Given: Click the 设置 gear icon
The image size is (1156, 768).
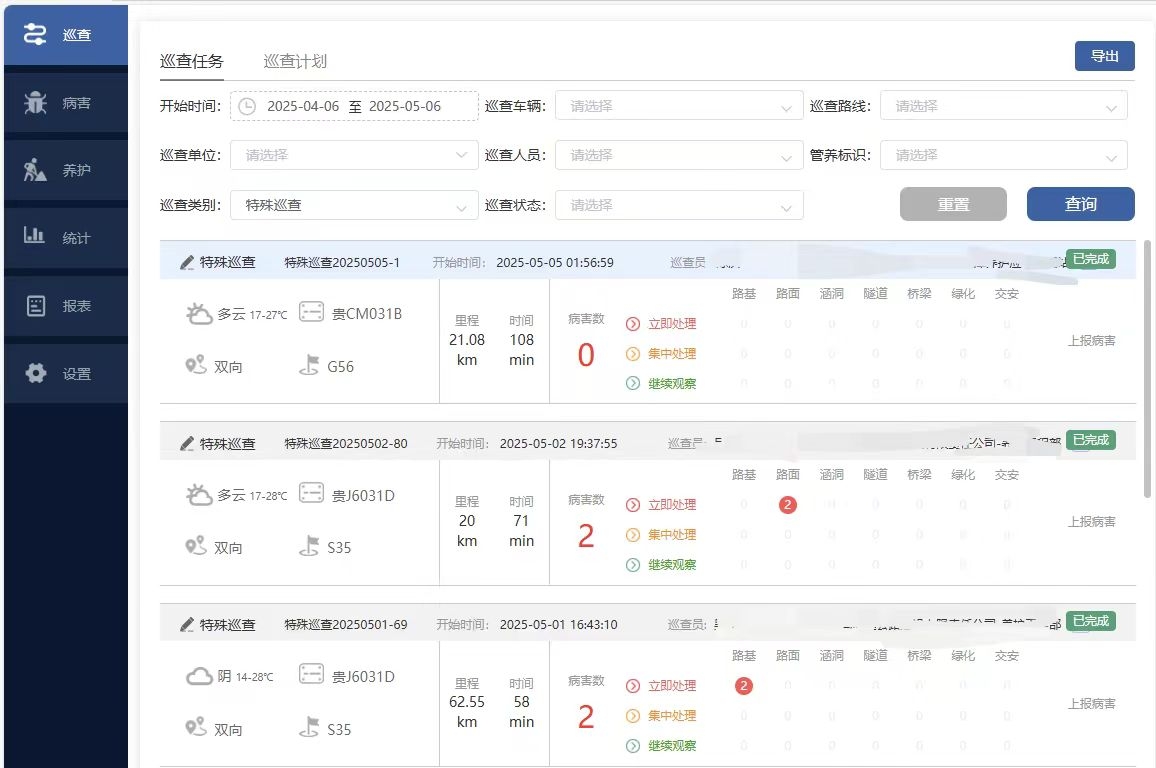Looking at the screenshot, I should [x=35, y=374].
